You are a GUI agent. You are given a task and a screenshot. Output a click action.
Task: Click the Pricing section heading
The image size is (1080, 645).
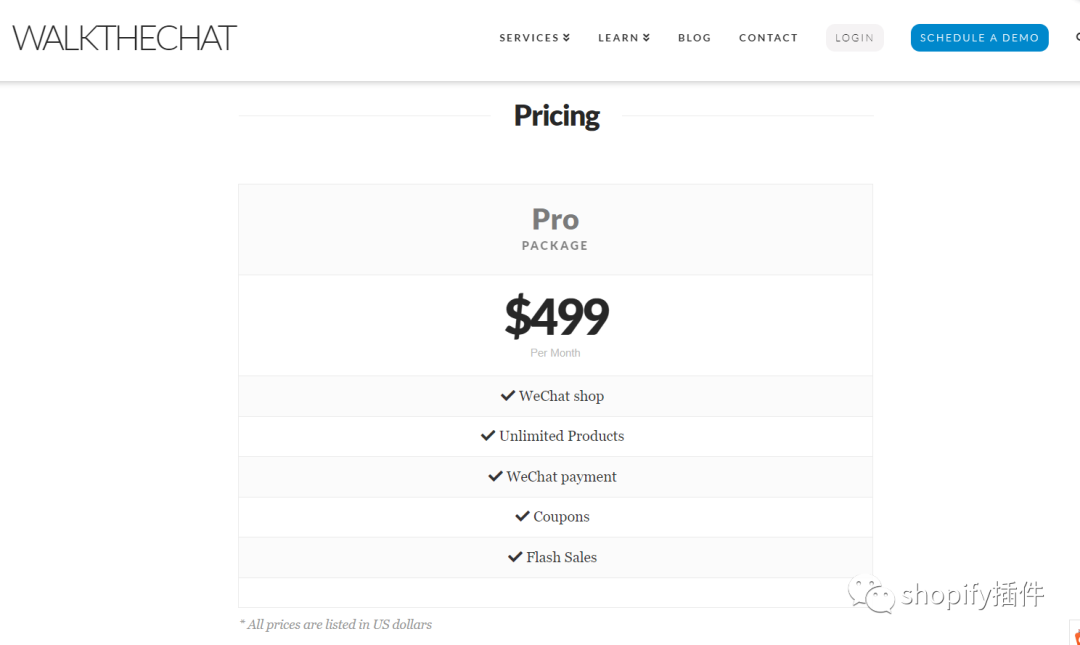coord(556,116)
